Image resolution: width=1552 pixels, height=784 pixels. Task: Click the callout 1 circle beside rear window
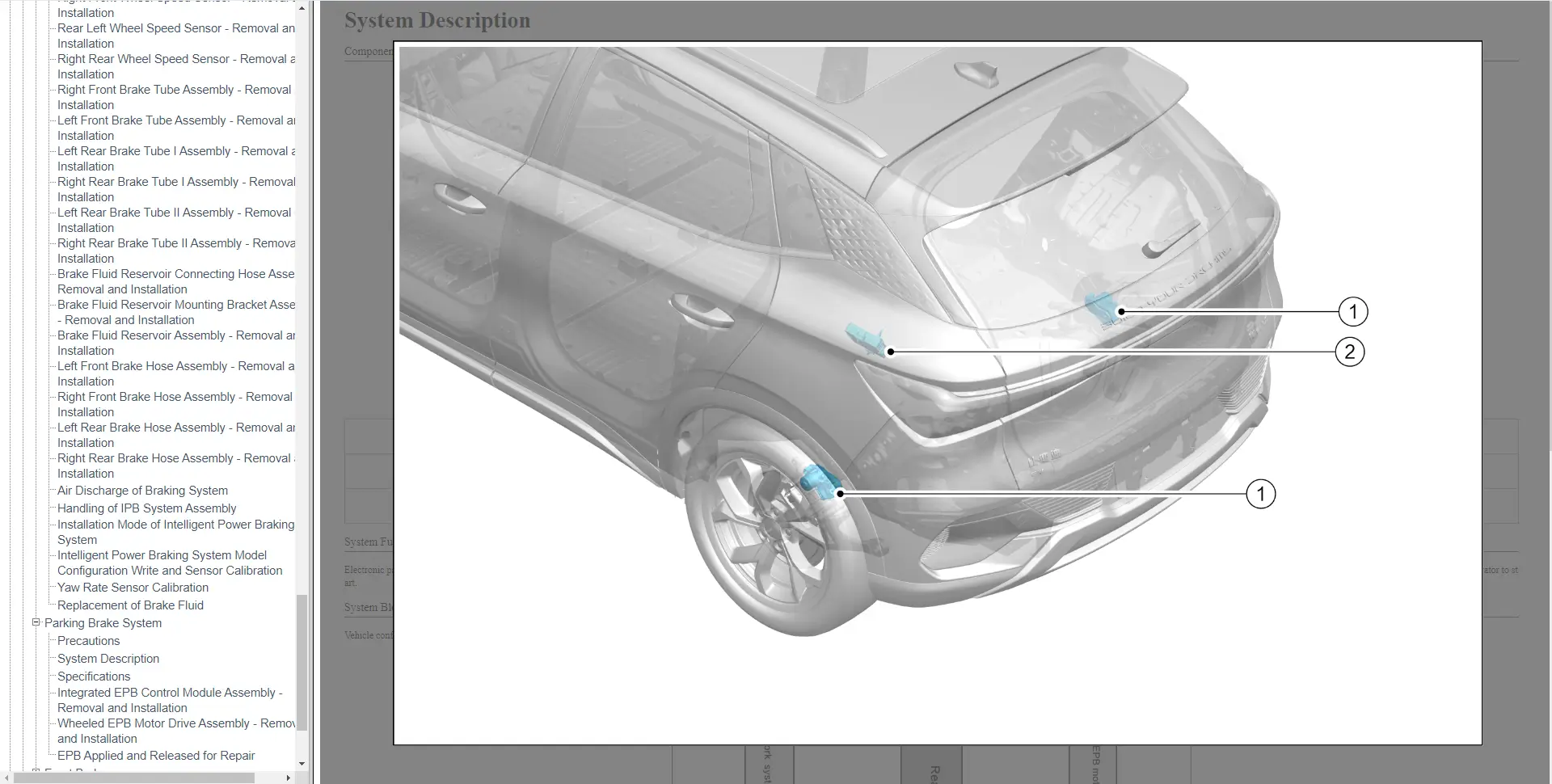tap(1352, 311)
